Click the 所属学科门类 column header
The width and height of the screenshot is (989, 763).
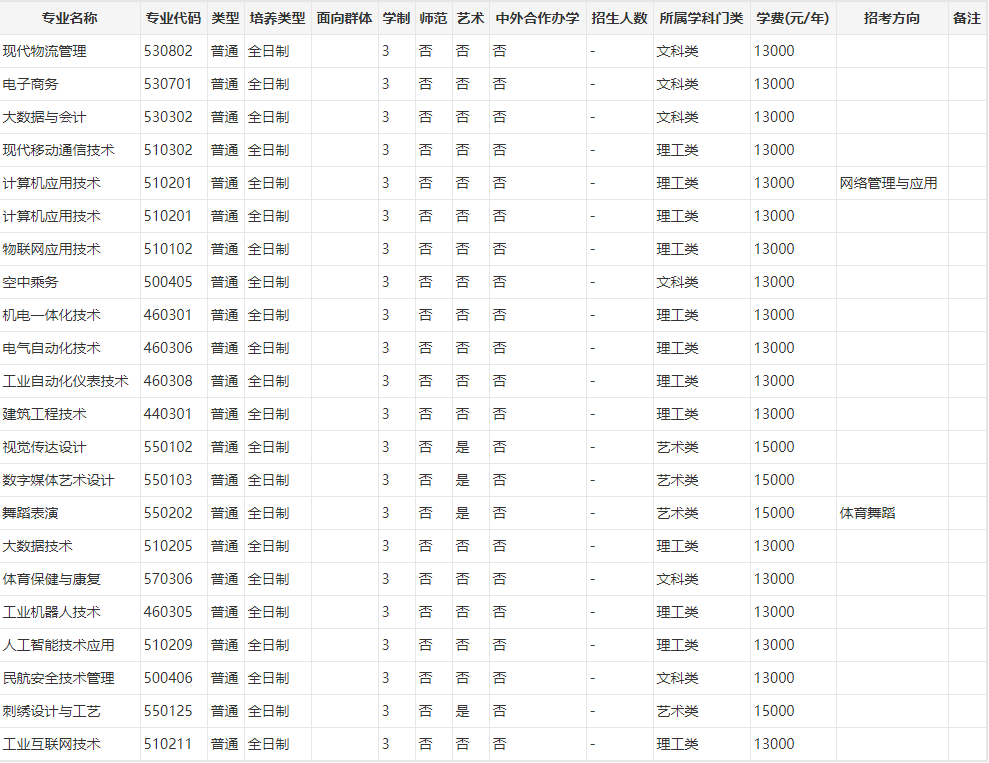tap(700, 19)
